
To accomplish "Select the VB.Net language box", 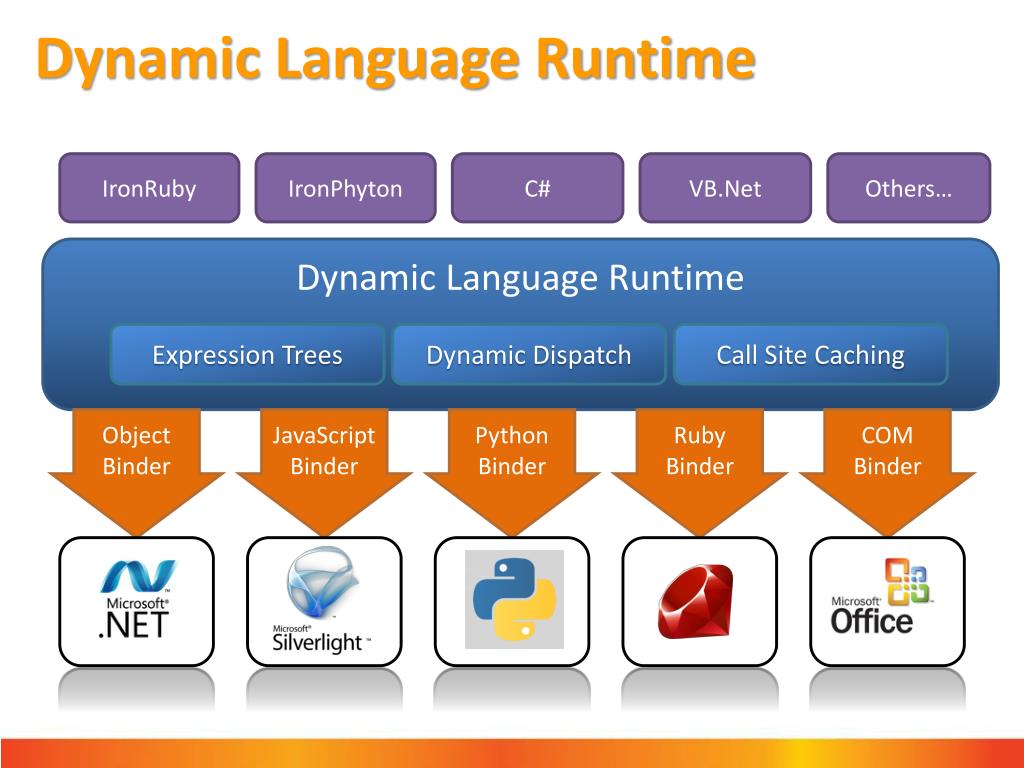I will 726,188.
